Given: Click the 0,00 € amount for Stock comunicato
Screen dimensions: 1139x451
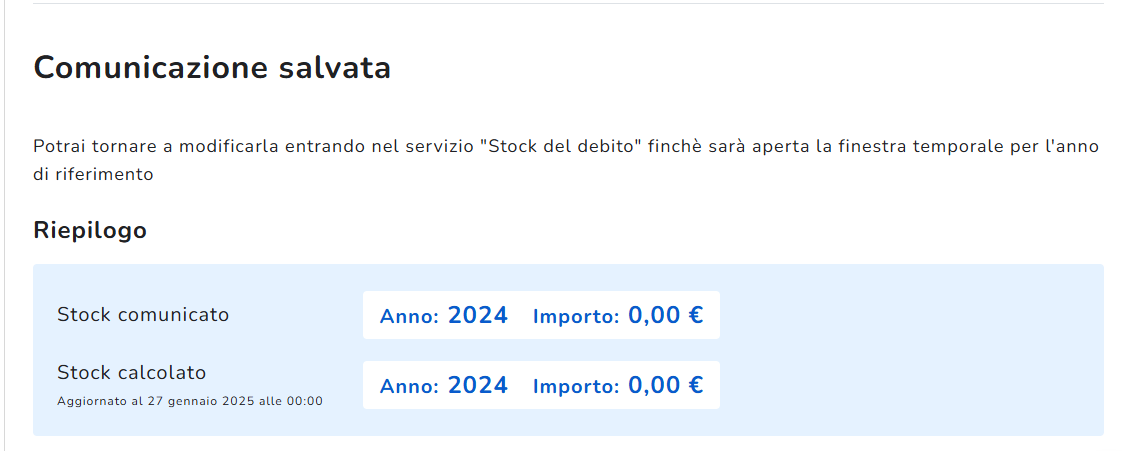Looking at the screenshot, I should 665,316.
